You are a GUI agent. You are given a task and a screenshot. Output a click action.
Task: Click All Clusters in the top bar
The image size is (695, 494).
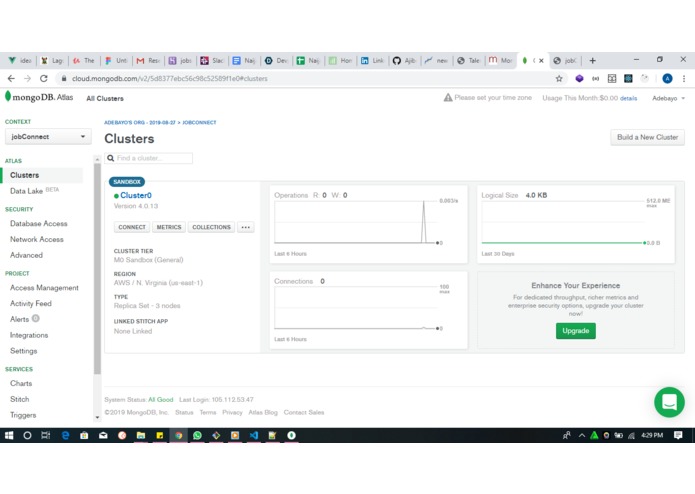coord(105,98)
